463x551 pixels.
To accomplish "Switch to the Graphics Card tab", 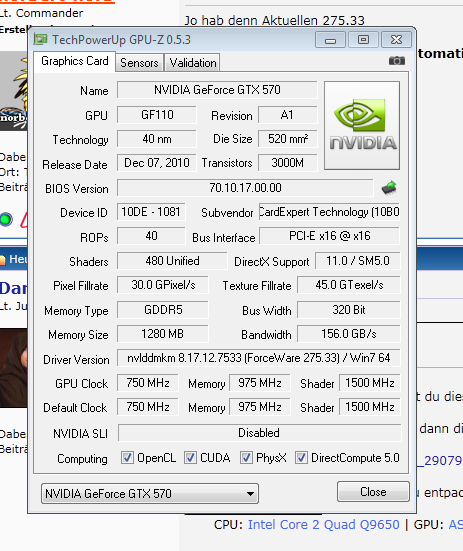I will tap(75, 61).
